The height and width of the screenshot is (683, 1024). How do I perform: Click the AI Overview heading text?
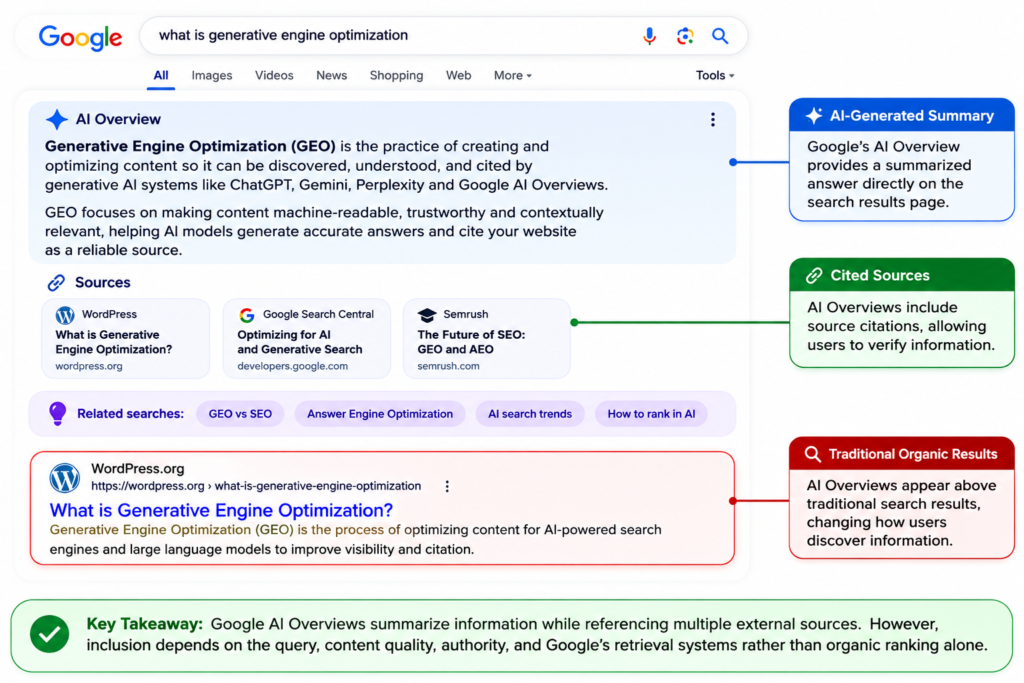118,119
